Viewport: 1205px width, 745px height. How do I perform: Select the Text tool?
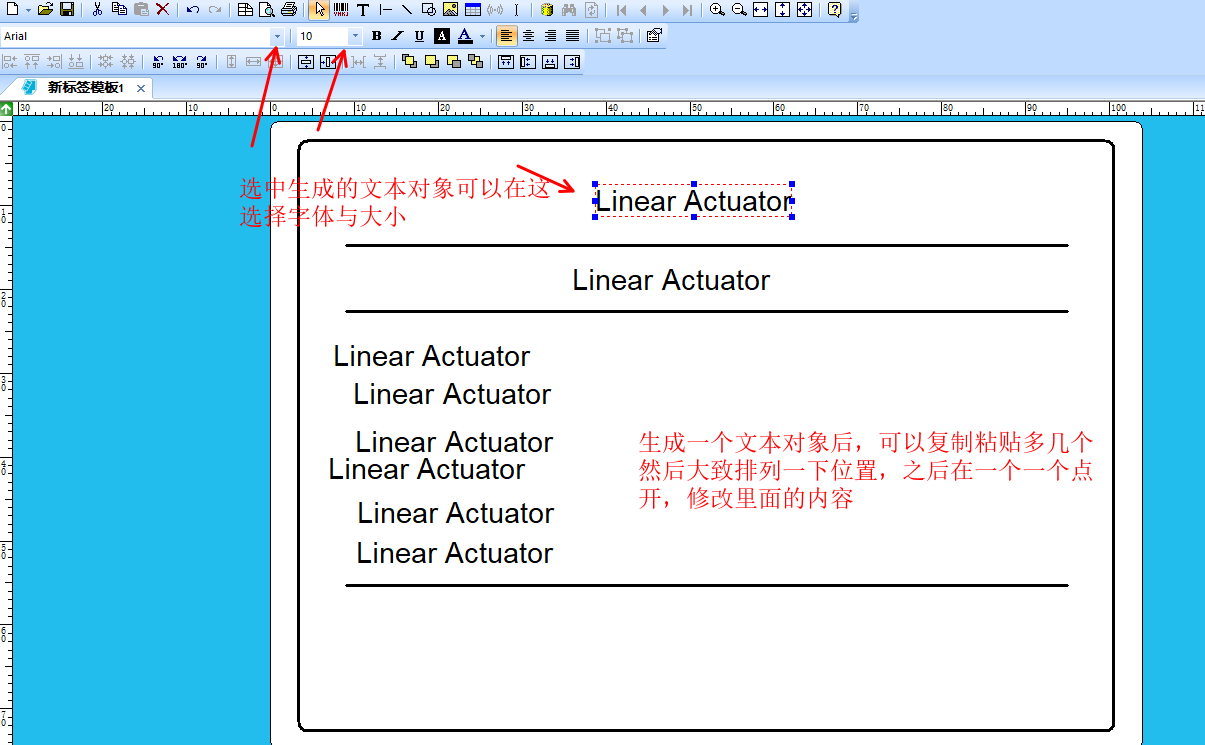363,10
